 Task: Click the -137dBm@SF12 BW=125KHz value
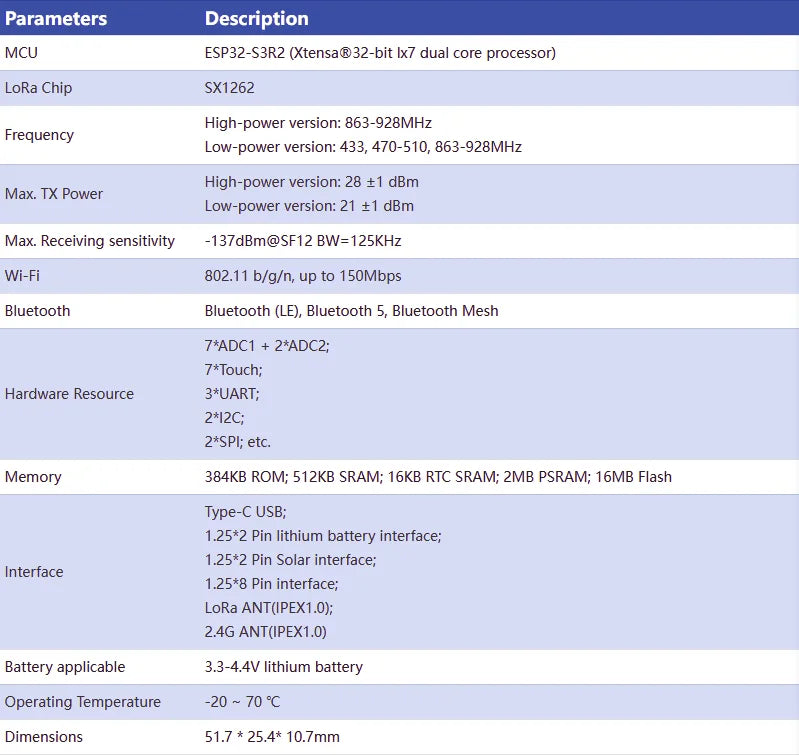[303, 241]
